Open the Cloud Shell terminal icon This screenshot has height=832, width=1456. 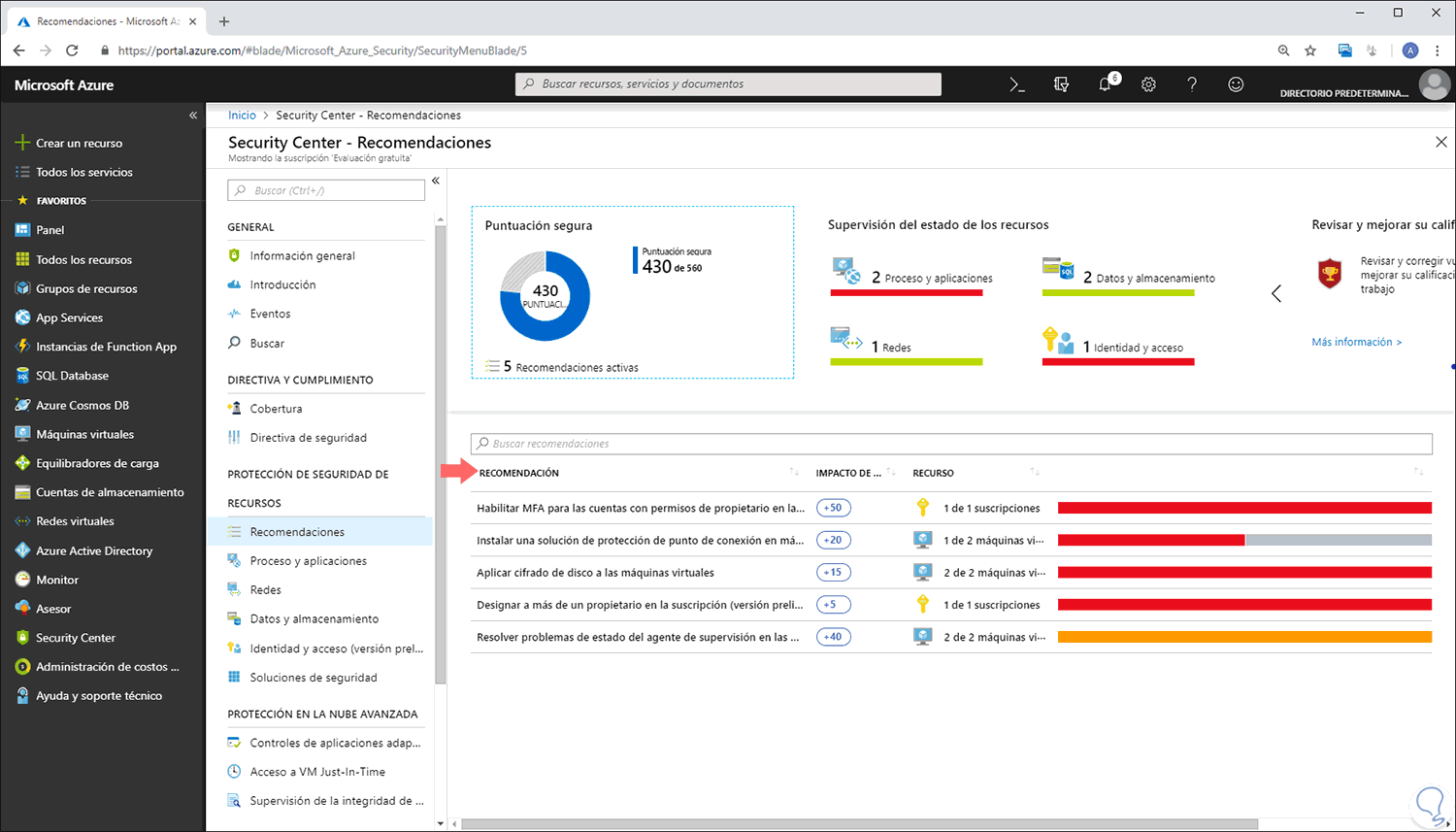(1017, 84)
